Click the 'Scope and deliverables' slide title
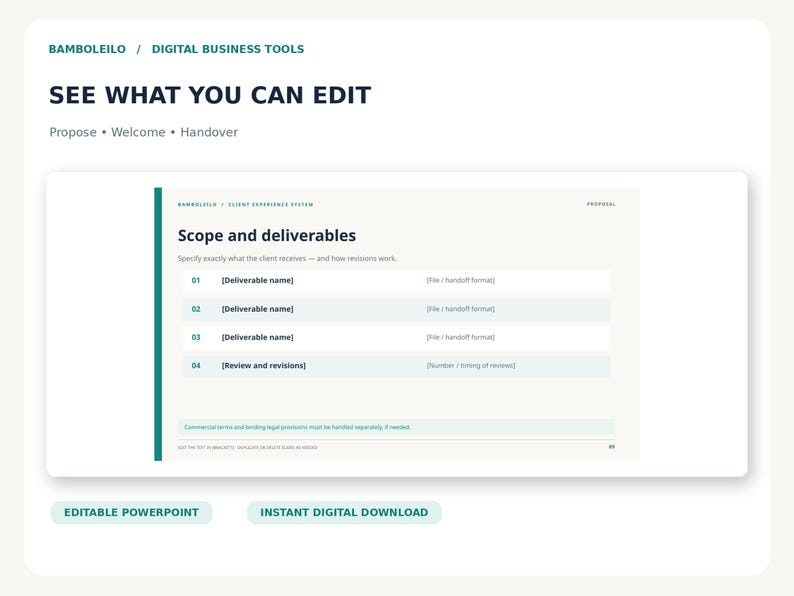Viewport: 794px width, 596px height. tap(267, 235)
